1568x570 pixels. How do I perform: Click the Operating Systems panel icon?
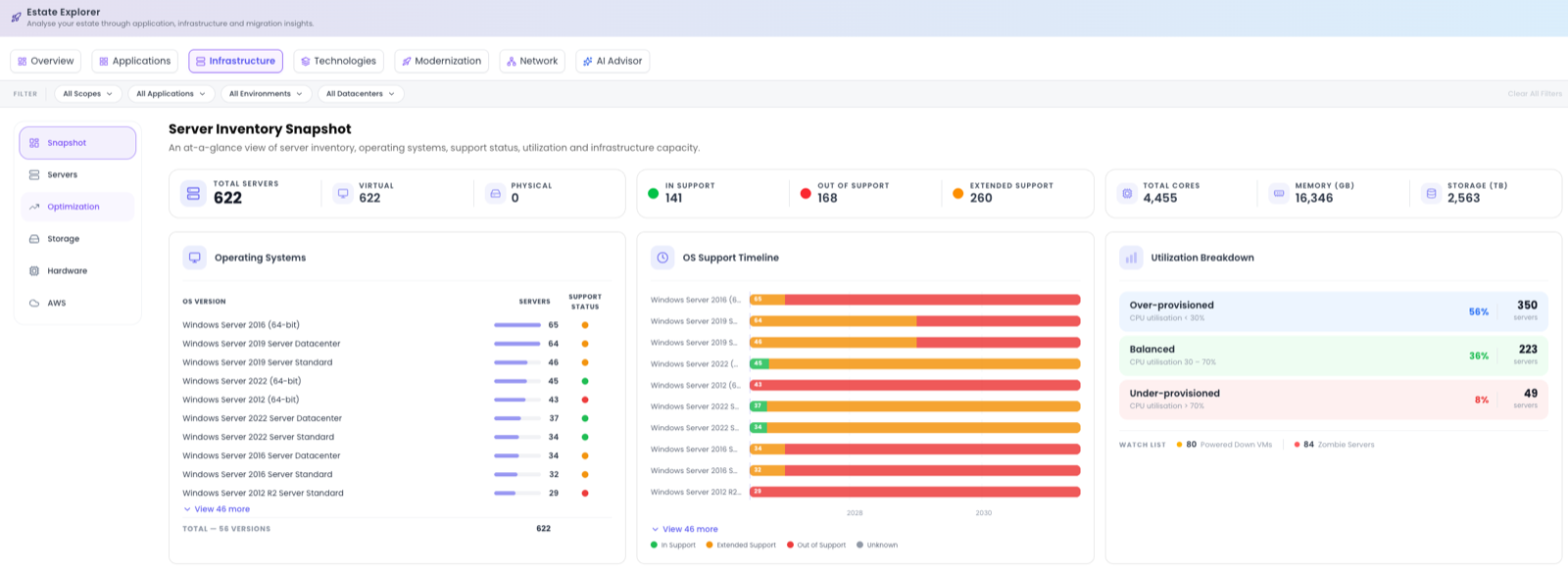[x=195, y=258]
